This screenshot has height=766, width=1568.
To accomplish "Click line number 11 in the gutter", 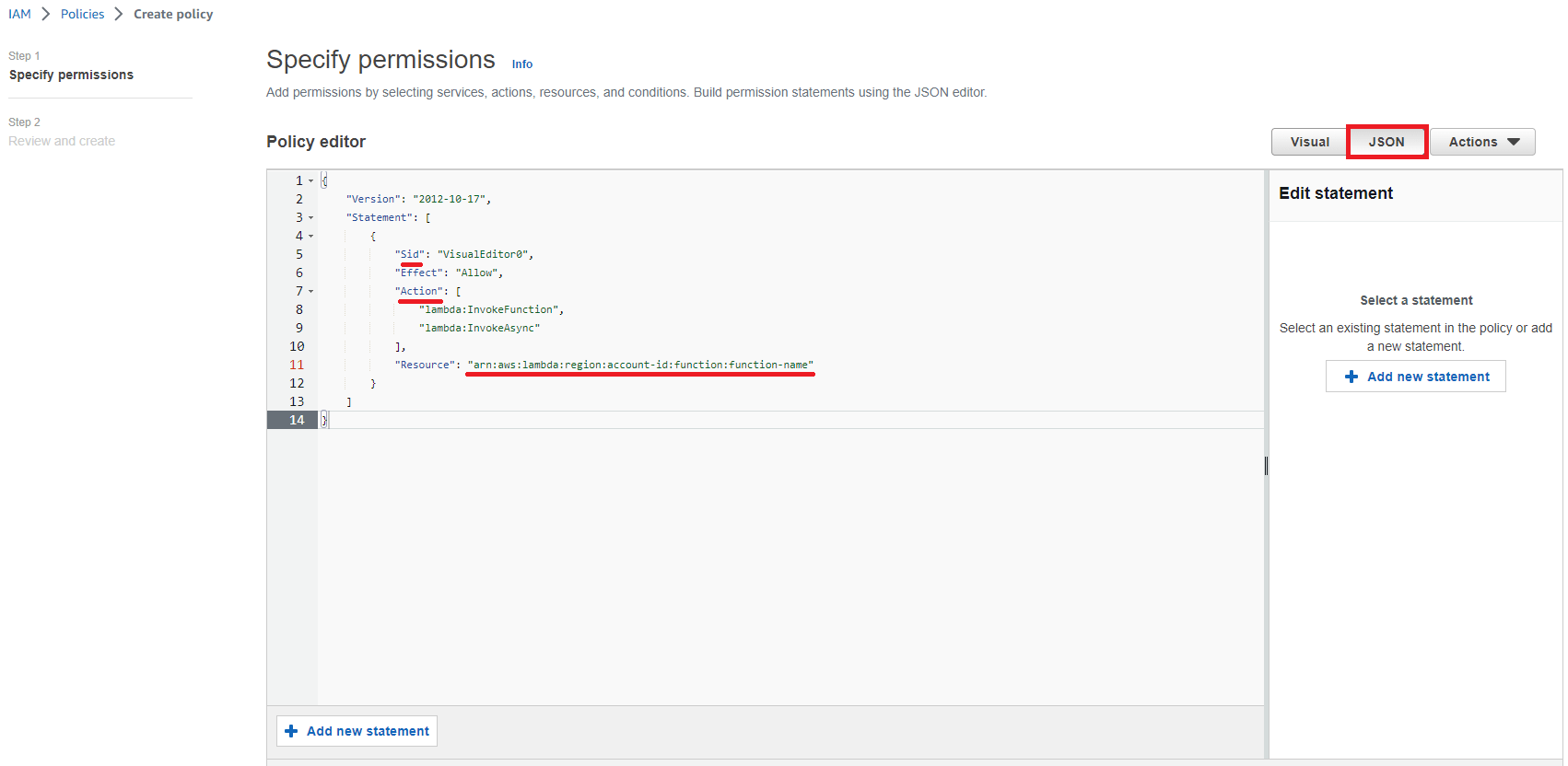I will pyautogui.click(x=297, y=365).
